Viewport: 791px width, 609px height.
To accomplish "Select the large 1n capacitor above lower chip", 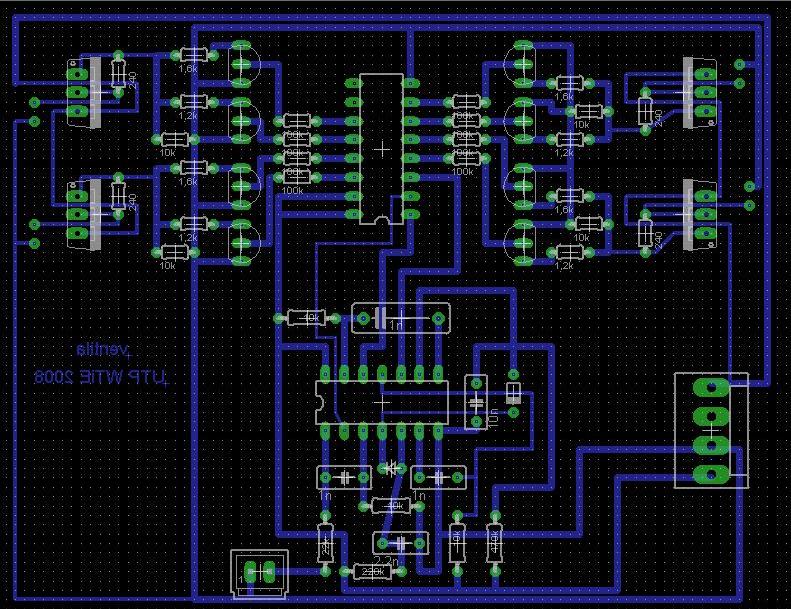I will tap(401, 318).
